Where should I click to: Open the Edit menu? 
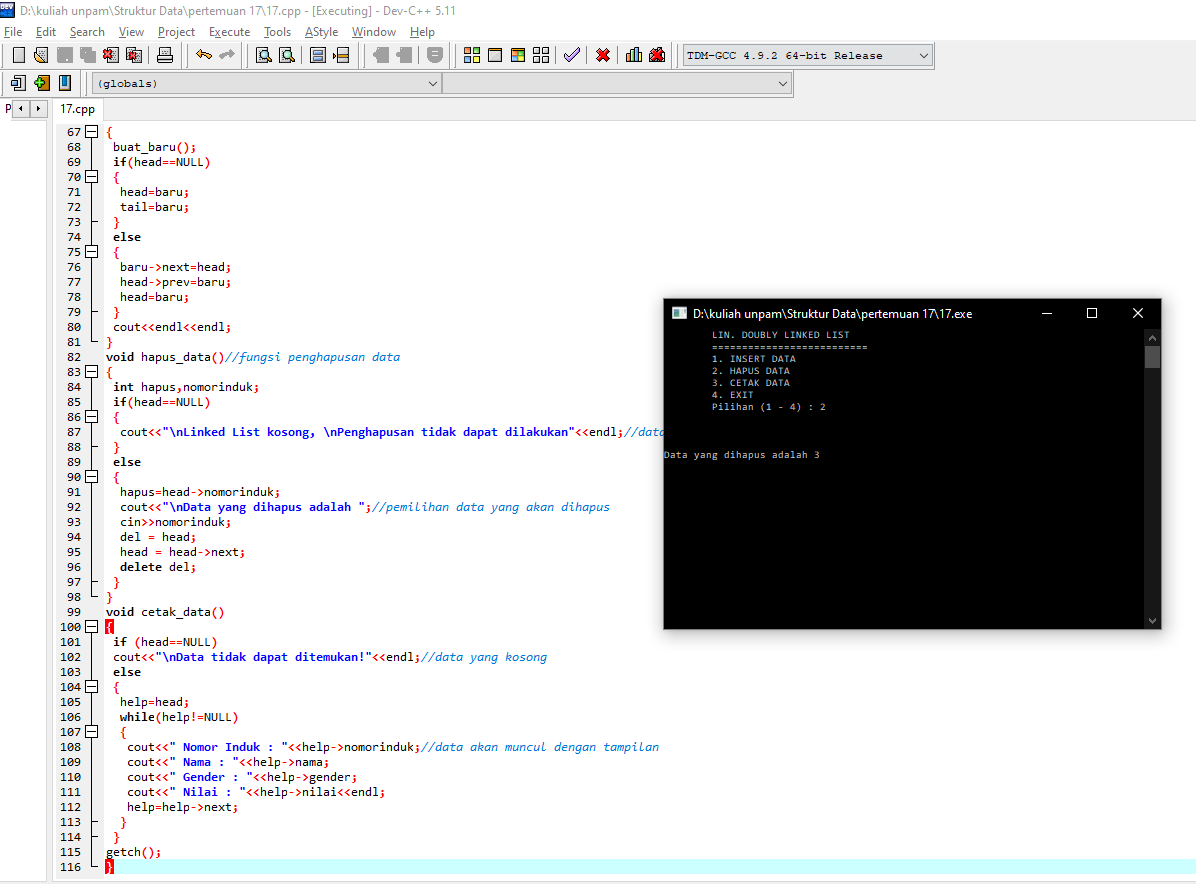pos(46,32)
